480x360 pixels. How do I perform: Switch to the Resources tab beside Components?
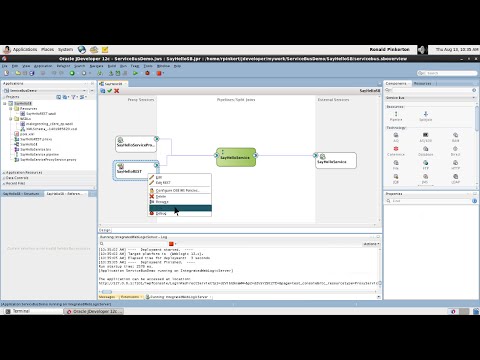[x=423, y=83]
